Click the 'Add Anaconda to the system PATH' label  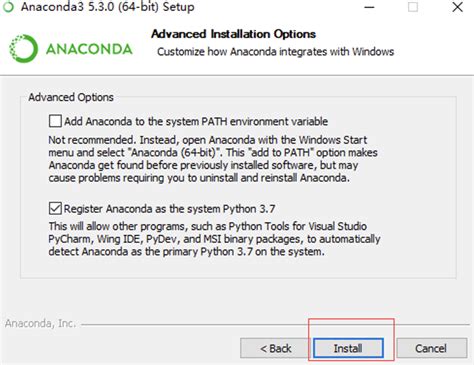coord(196,121)
